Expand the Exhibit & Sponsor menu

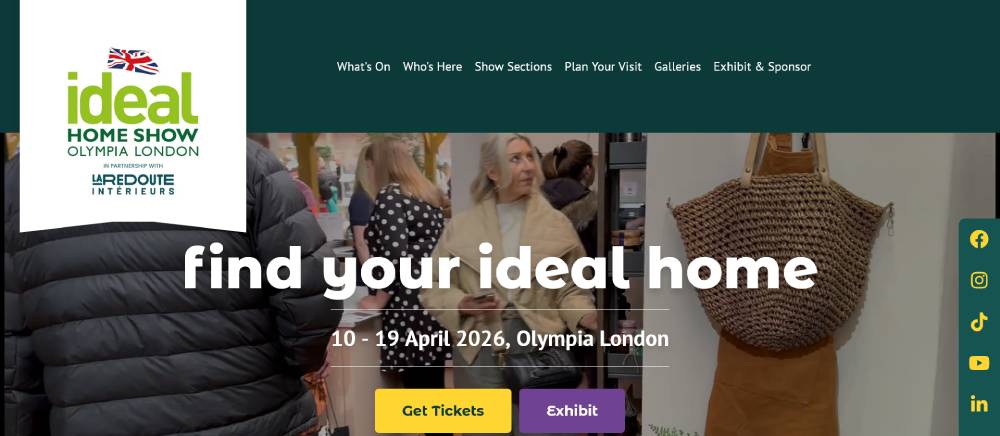pos(762,66)
